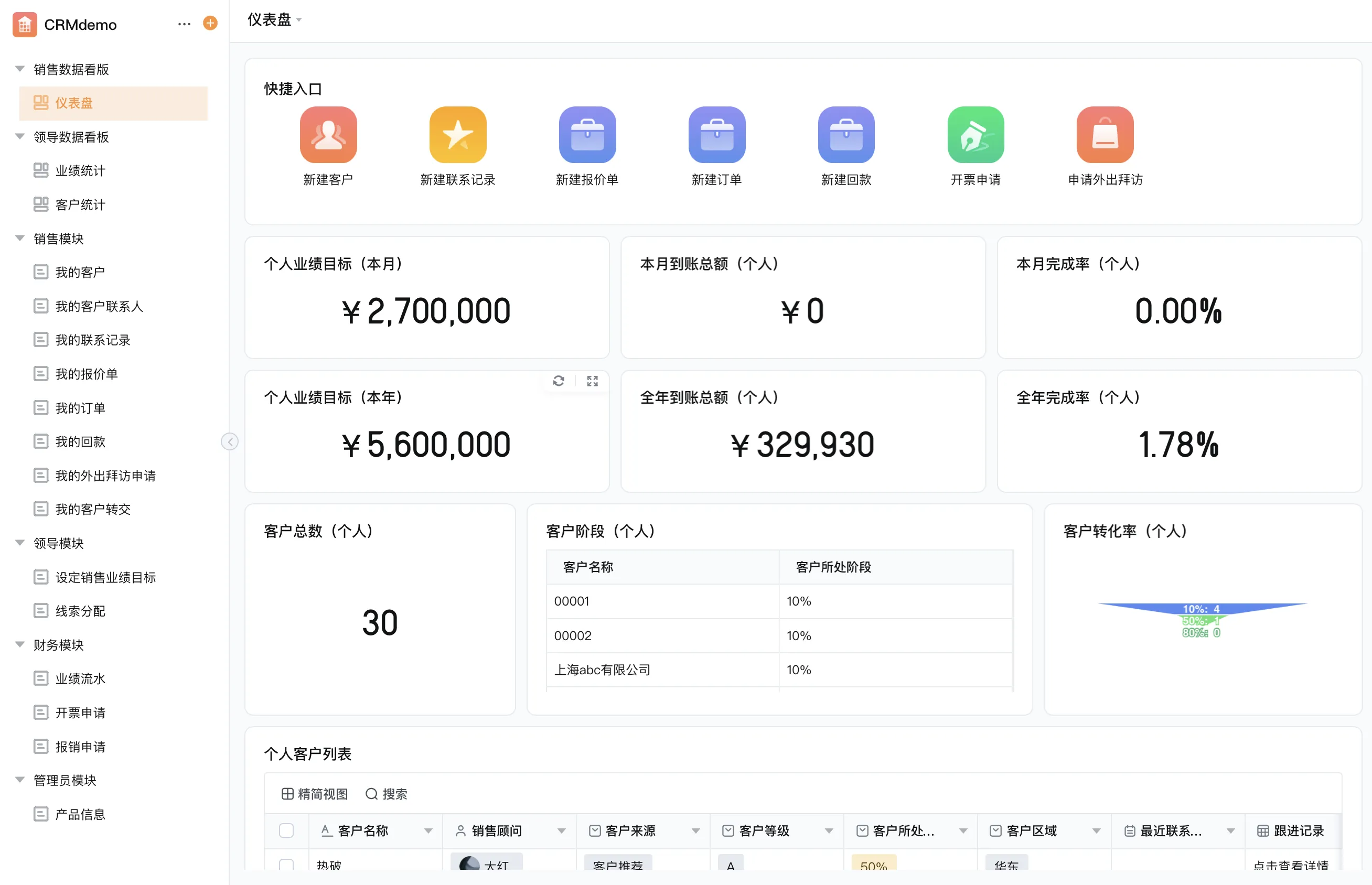Collapse the sidebar with the arrow handle
The width and height of the screenshot is (1372, 885).
coord(230,441)
